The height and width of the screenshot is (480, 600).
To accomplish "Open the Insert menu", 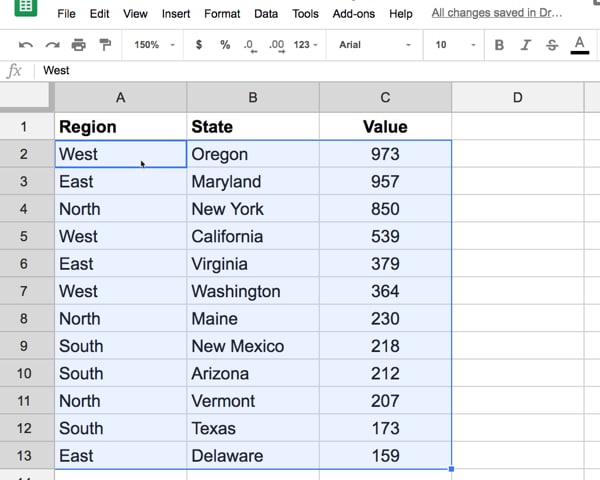I will tap(176, 14).
